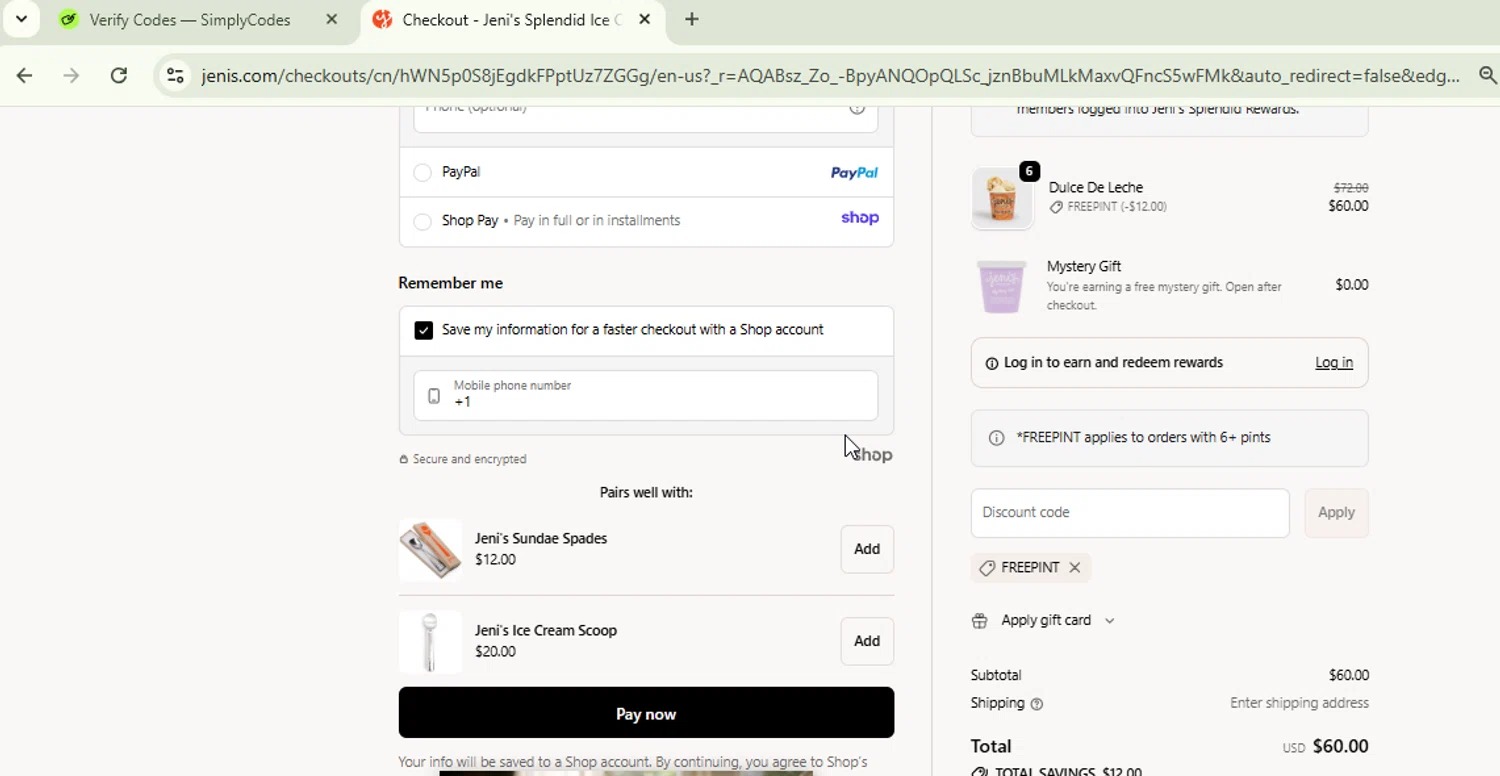
Task: Click the FREEPINT tag icon
Action: click(987, 568)
